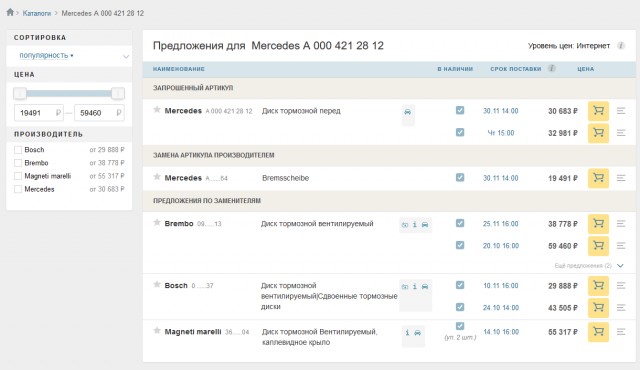Open car icon for Magneti marelli disc
640x370 pixels.
tap(418, 333)
